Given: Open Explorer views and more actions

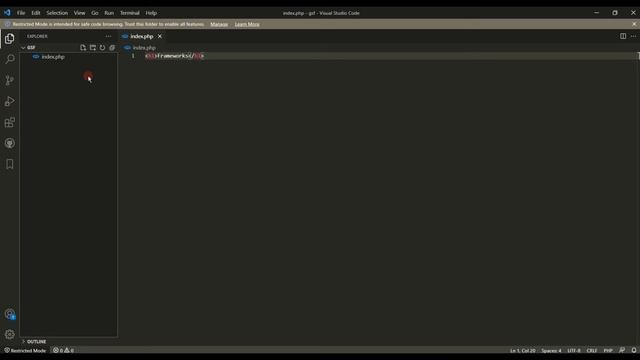Looking at the screenshot, I should [x=108, y=36].
